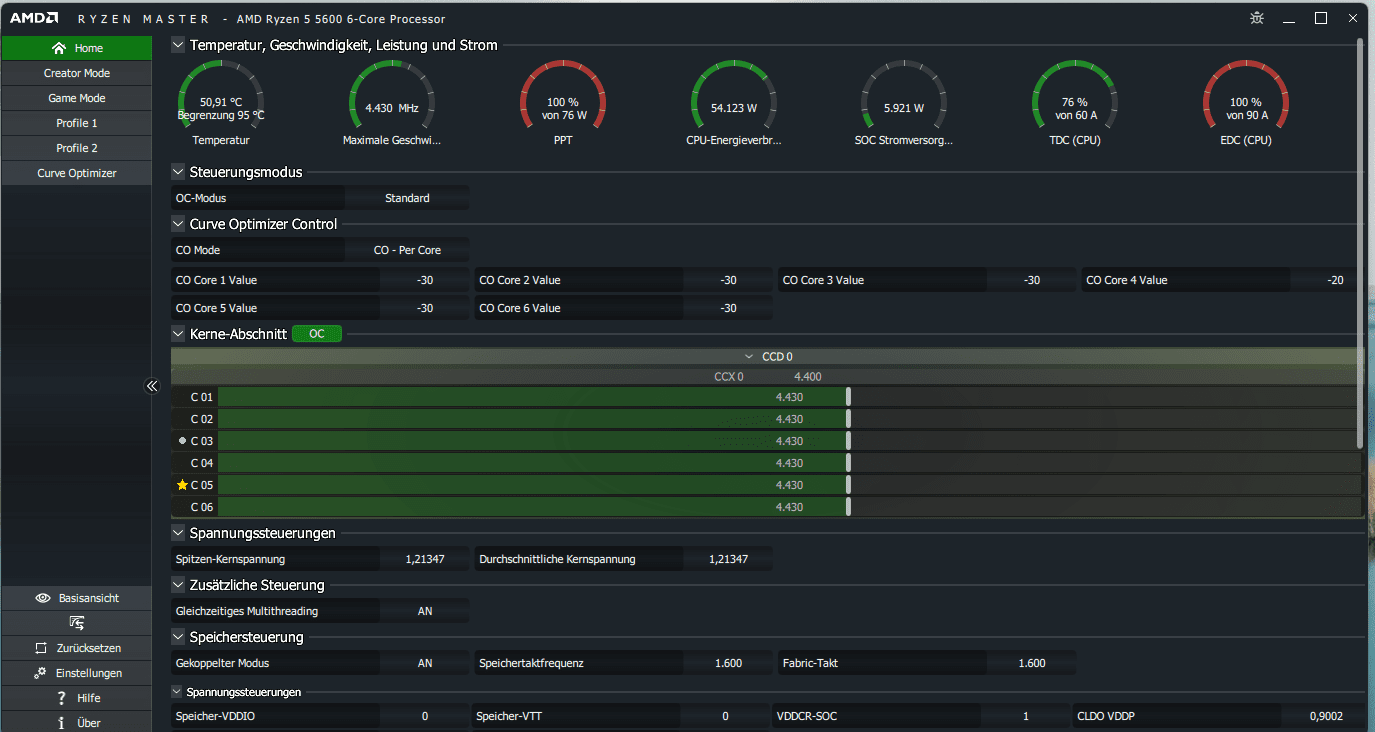
Task: Collapse the Curve Optimizer Control section
Action: [178, 224]
